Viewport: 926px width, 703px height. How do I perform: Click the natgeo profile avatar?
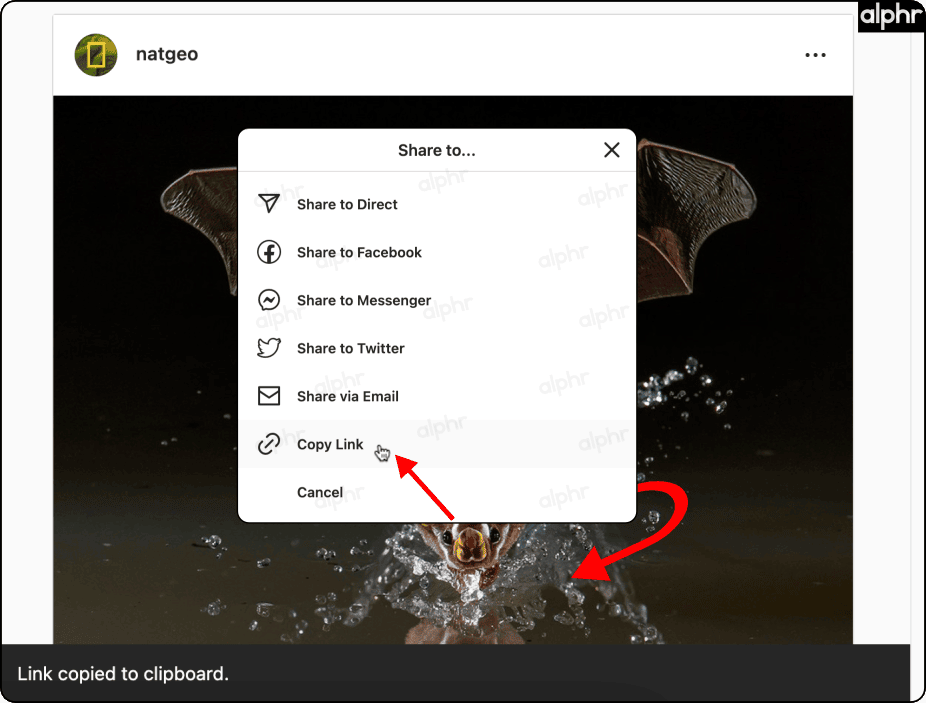pyautogui.click(x=96, y=55)
